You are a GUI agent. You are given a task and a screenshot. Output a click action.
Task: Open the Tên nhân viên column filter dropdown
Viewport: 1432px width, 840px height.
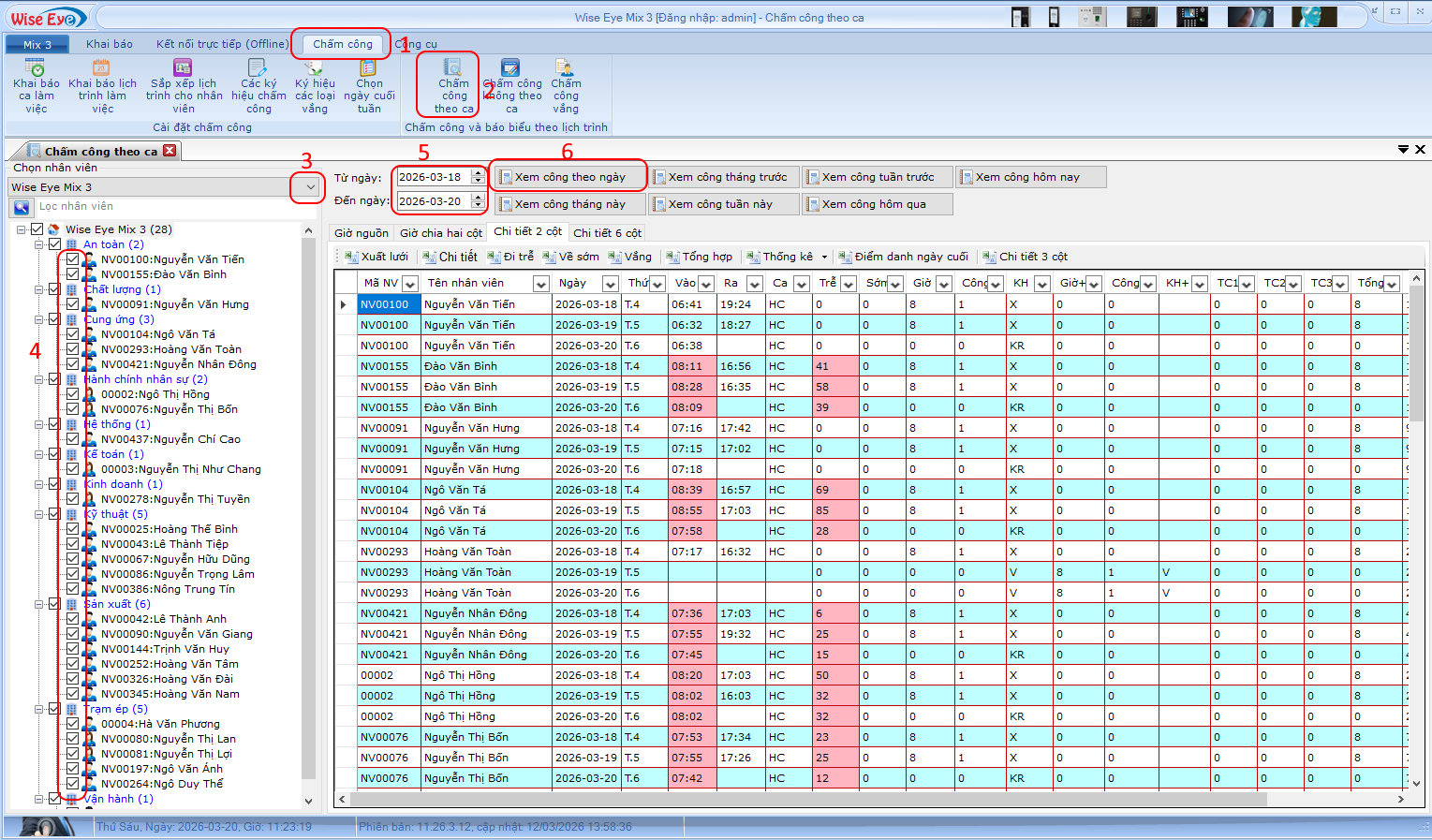coord(540,284)
